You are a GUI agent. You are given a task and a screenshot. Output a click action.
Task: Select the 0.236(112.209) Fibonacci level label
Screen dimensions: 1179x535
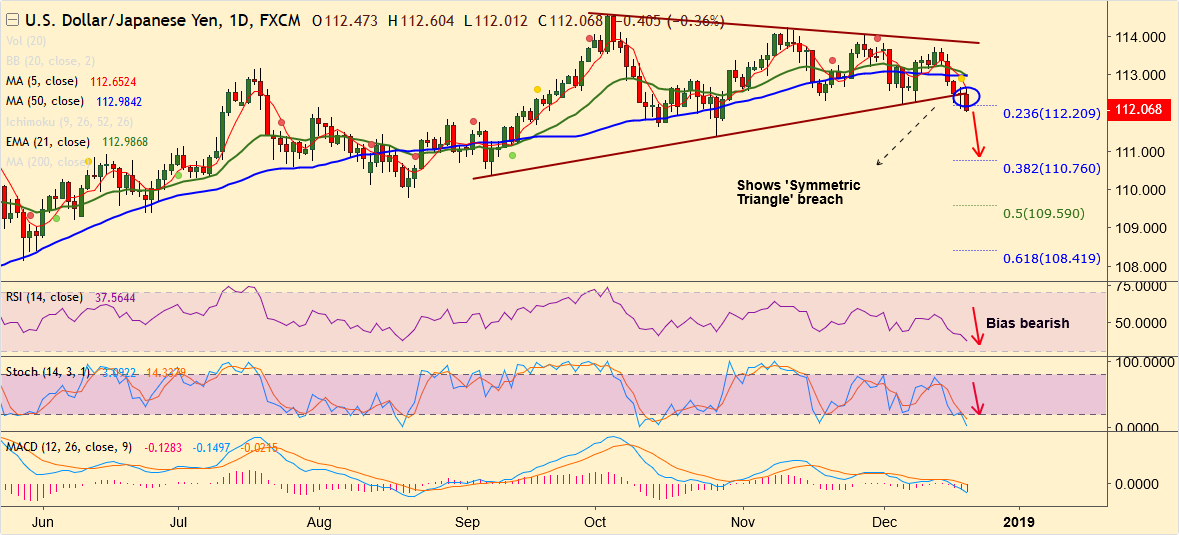click(x=1050, y=113)
